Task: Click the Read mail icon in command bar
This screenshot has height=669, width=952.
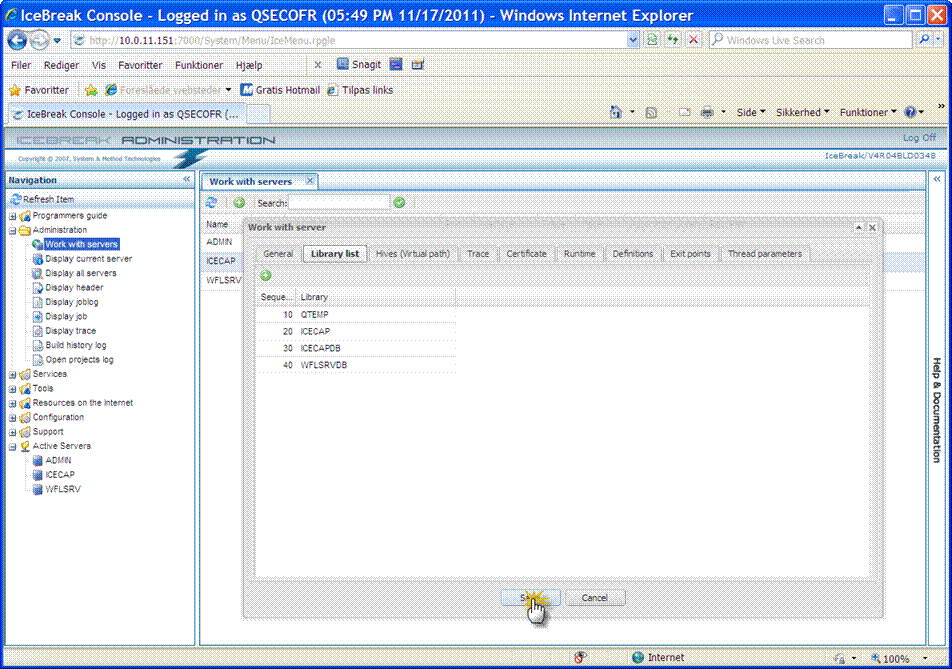Action: (x=684, y=112)
